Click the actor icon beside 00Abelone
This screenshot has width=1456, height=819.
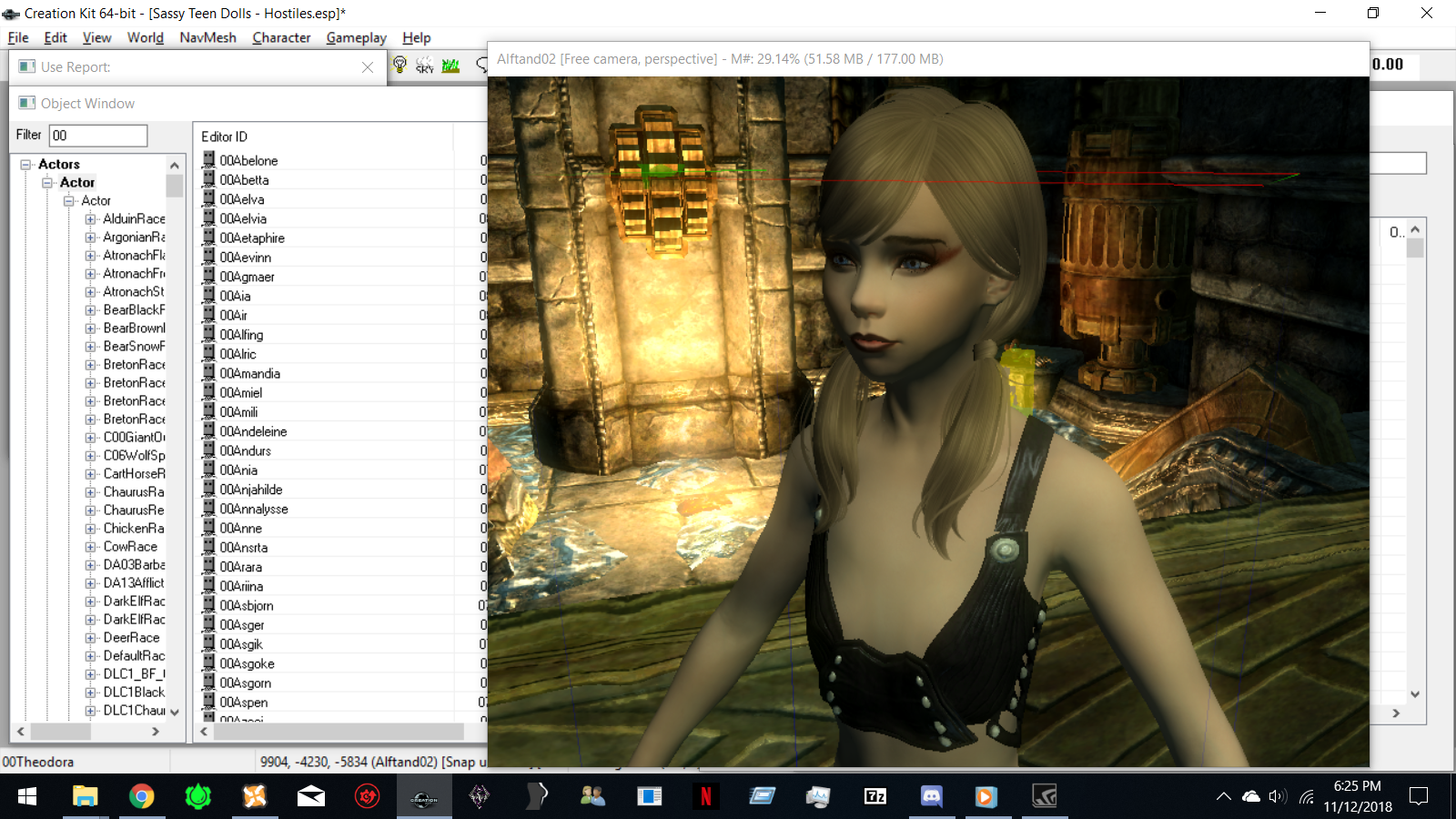pyautogui.click(x=208, y=160)
